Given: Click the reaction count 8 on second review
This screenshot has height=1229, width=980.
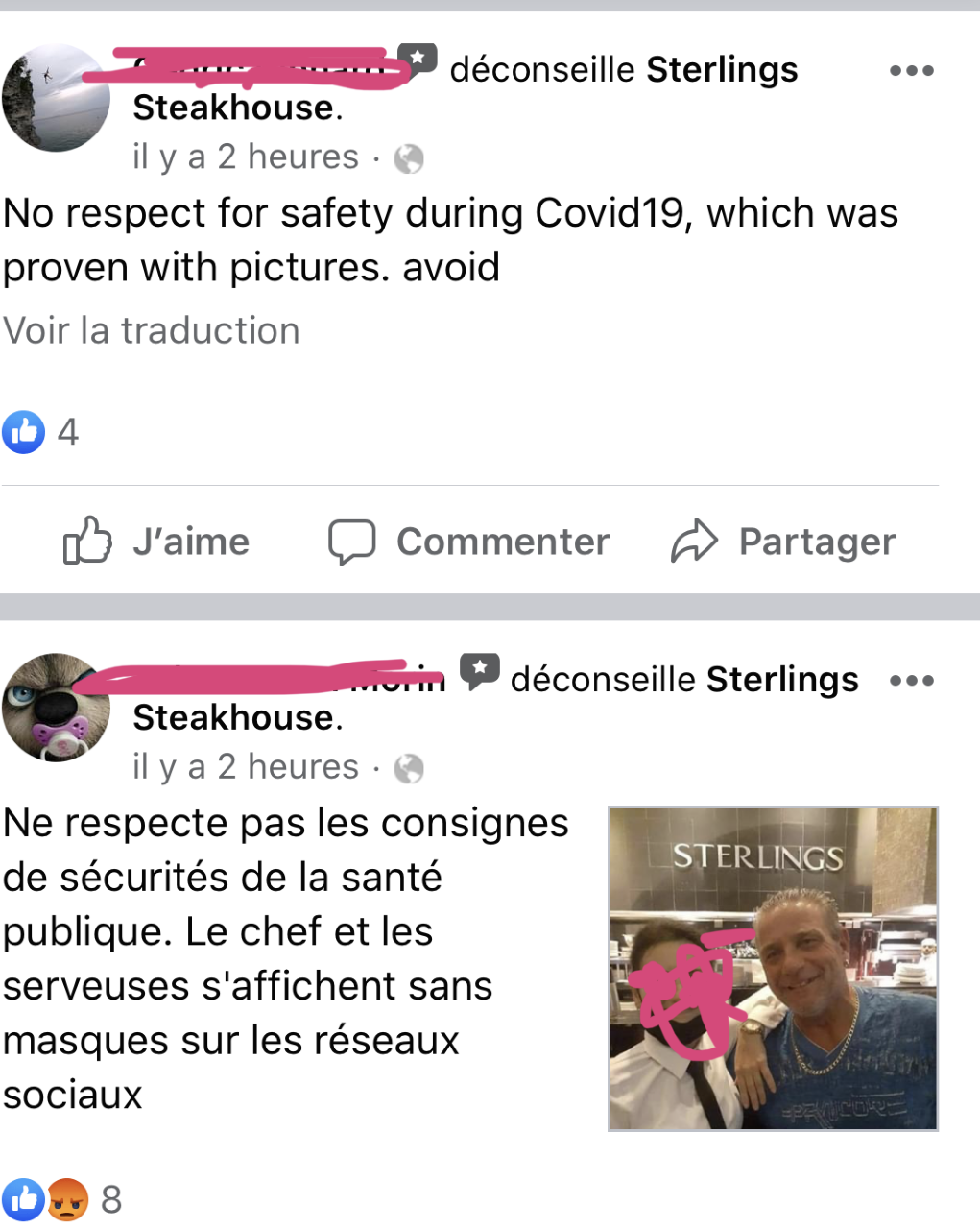Looking at the screenshot, I should pos(111,1200).
